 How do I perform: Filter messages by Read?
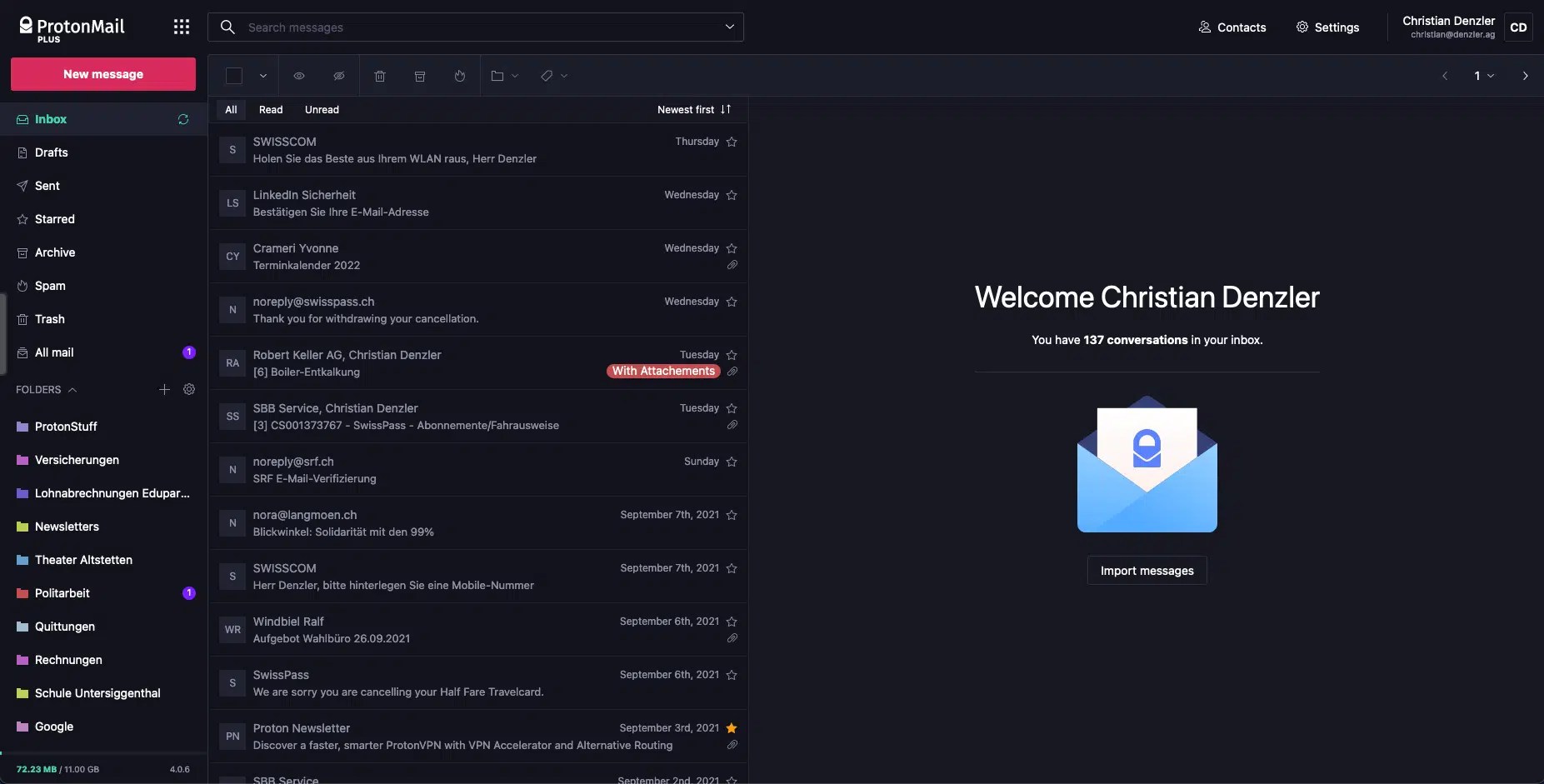[x=271, y=109]
